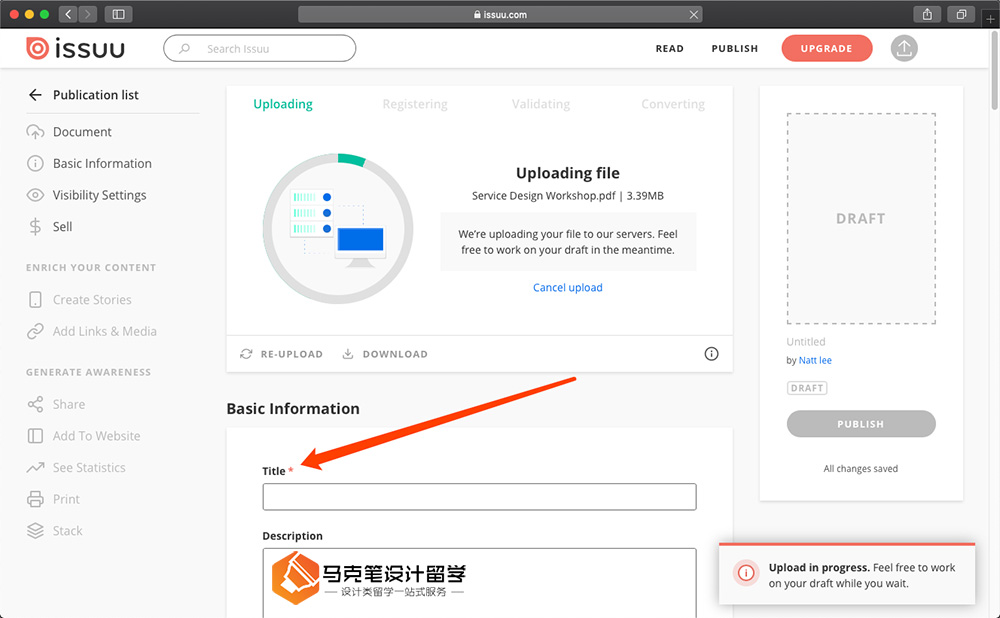
Task: Select the Validating step tab
Action: pos(541,104)
